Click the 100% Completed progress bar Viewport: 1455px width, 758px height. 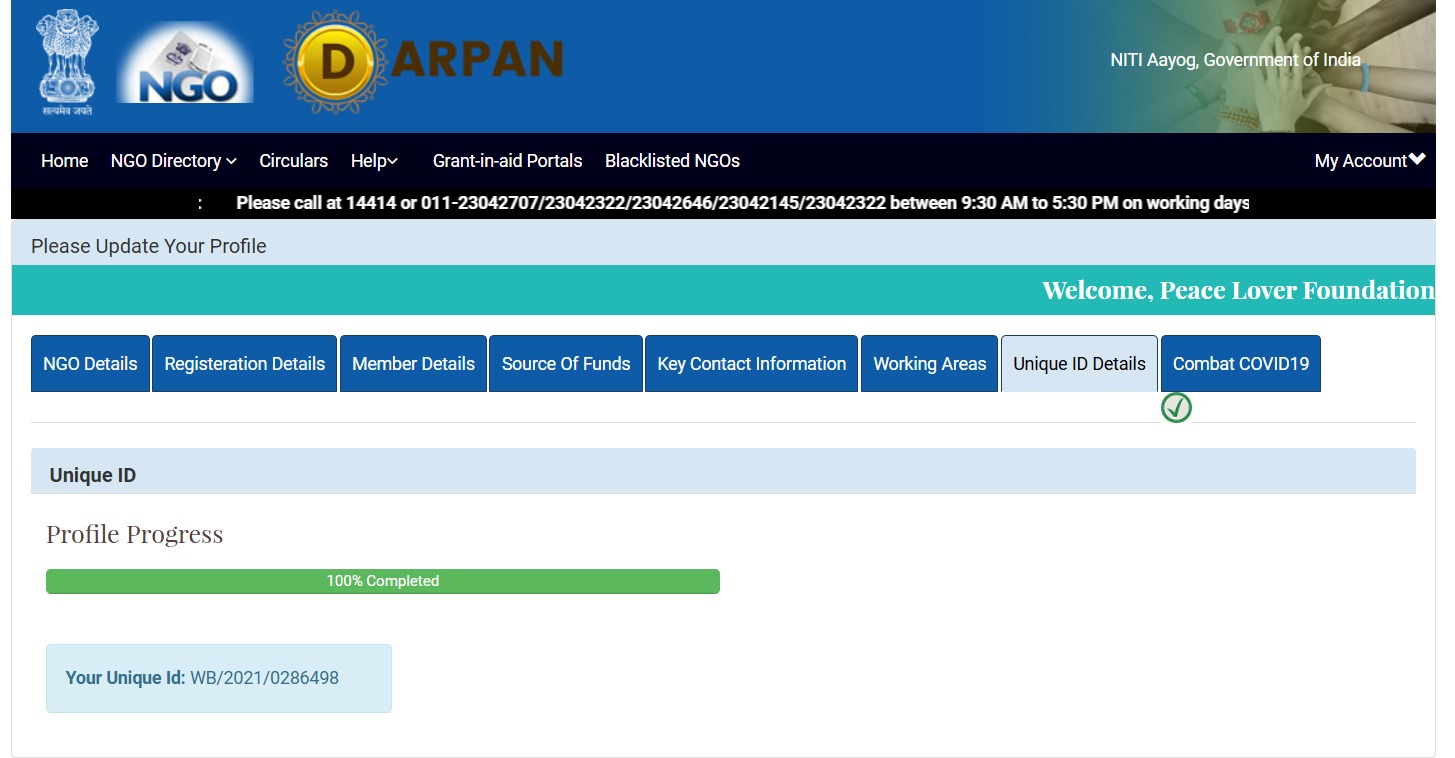click(383, 581)
